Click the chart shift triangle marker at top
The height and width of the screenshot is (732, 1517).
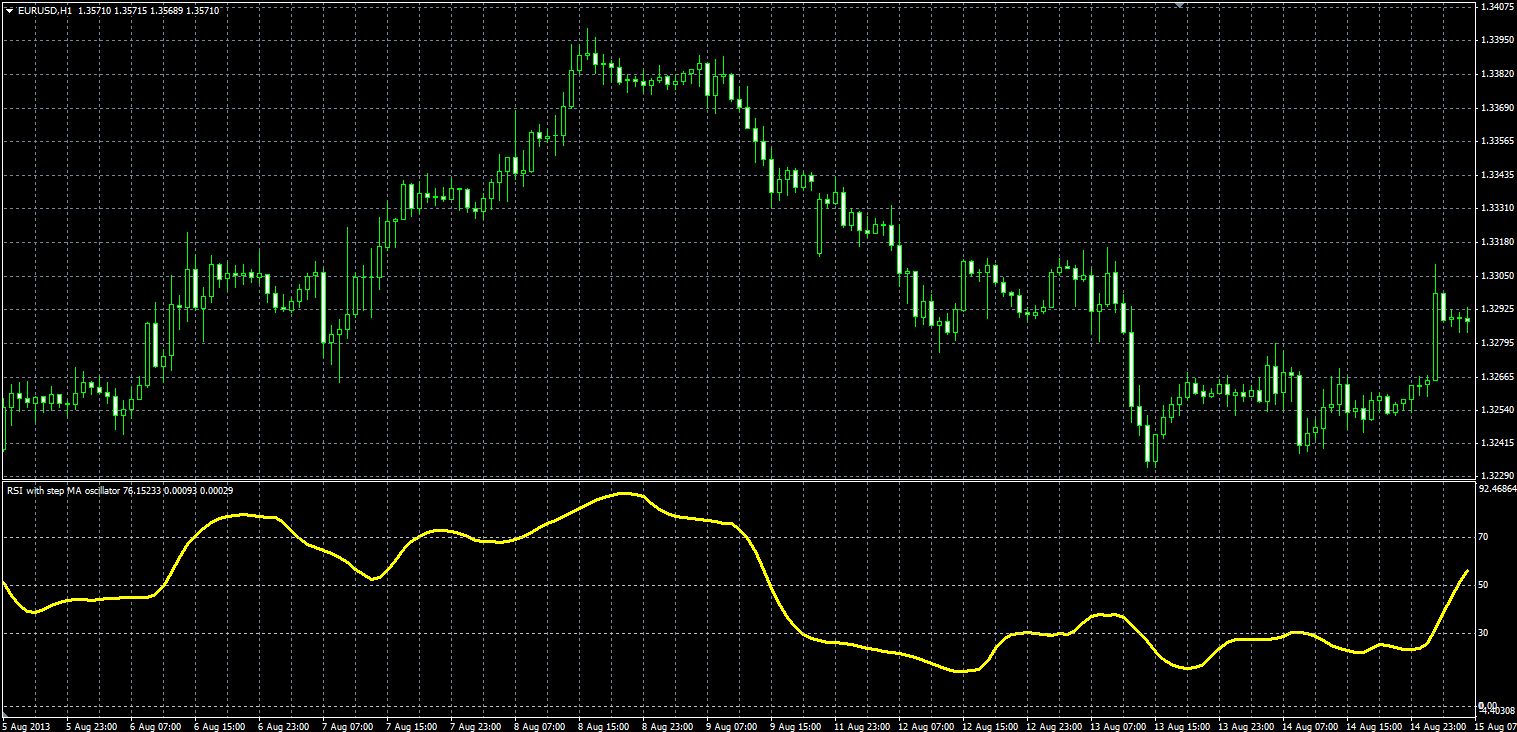tap(1180, 5)
